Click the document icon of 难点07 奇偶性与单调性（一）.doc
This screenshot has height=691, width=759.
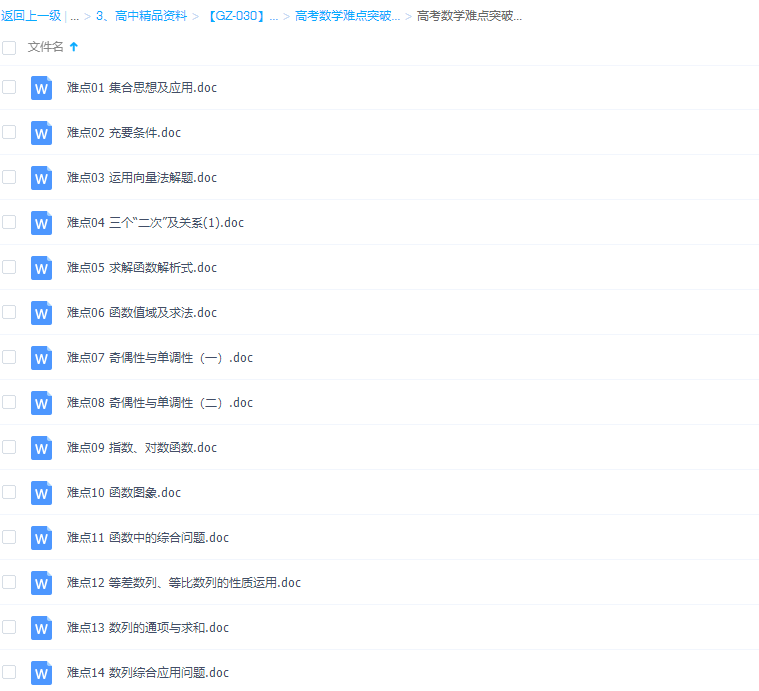click(41, 358)
